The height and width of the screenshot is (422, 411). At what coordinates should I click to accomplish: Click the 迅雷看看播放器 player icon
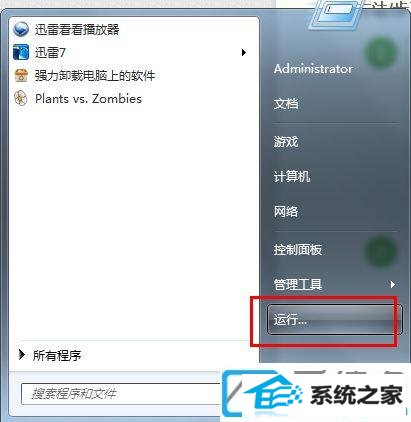(21, 29)
